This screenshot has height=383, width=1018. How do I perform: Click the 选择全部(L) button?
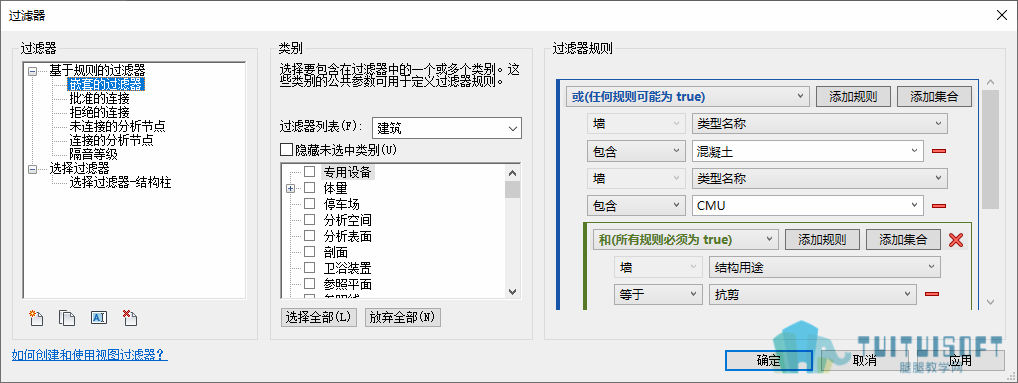coord(320,317)
